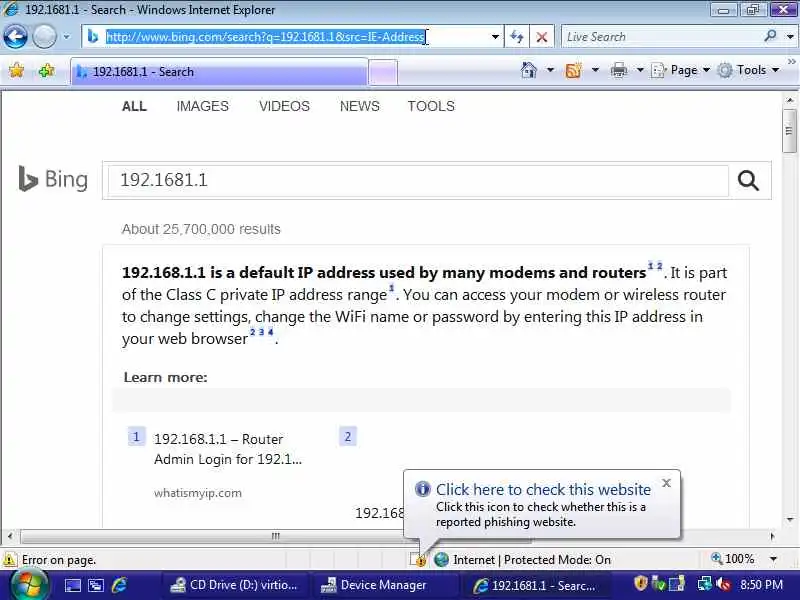Click the horizontal scrollbar right arrow
Viewport: 800px width, 600px height.
tap(772, 536)
